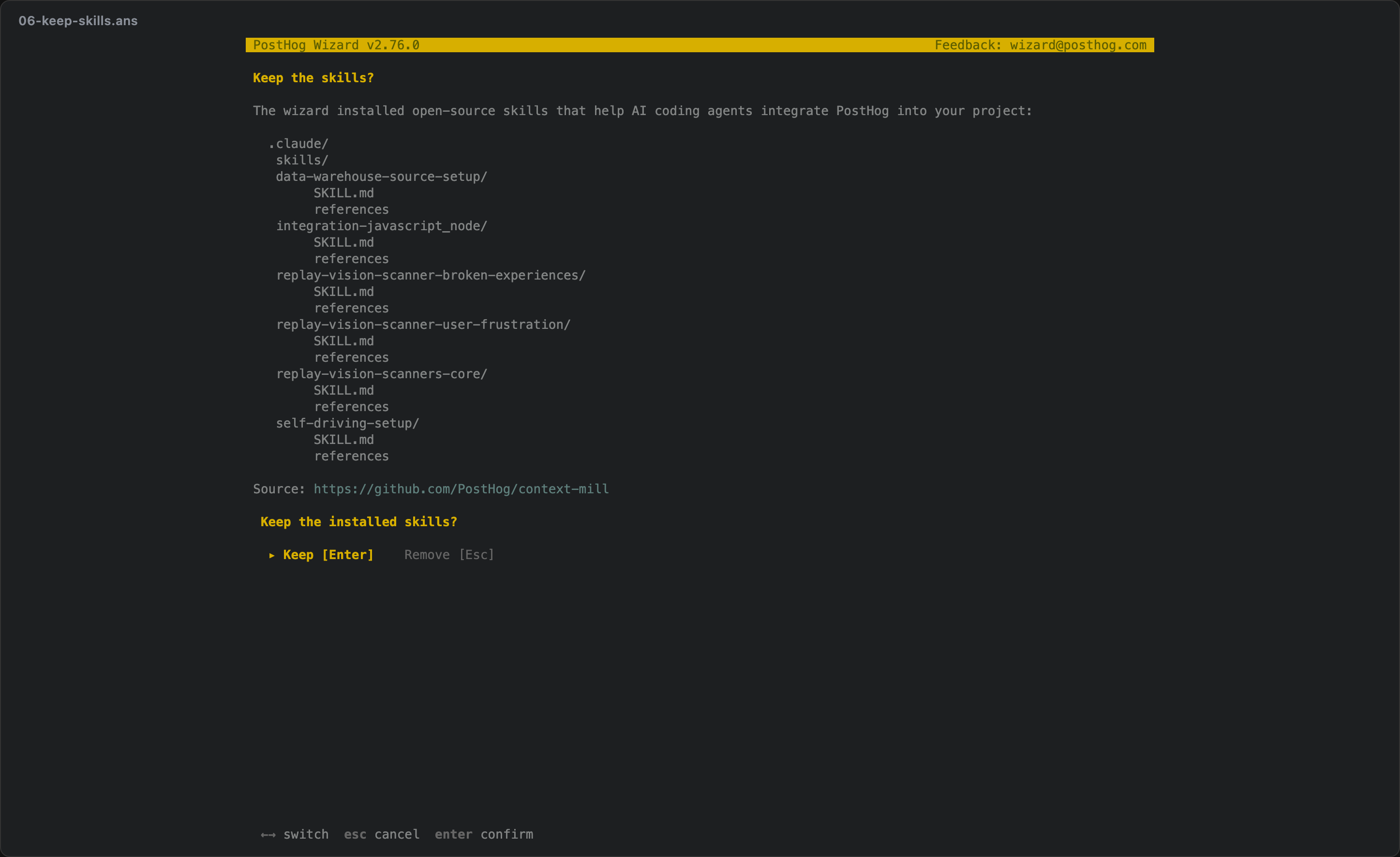Click SKILL.md under data-warehouse-source-setup
The height and width of the screenshot is (857, 1400).
coord(344,193)
